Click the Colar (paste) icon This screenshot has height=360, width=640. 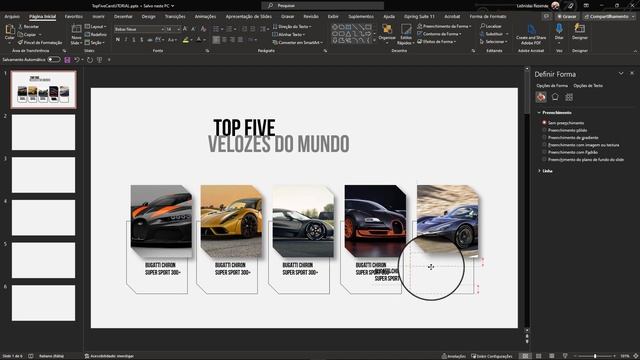(x=10, y=30)
